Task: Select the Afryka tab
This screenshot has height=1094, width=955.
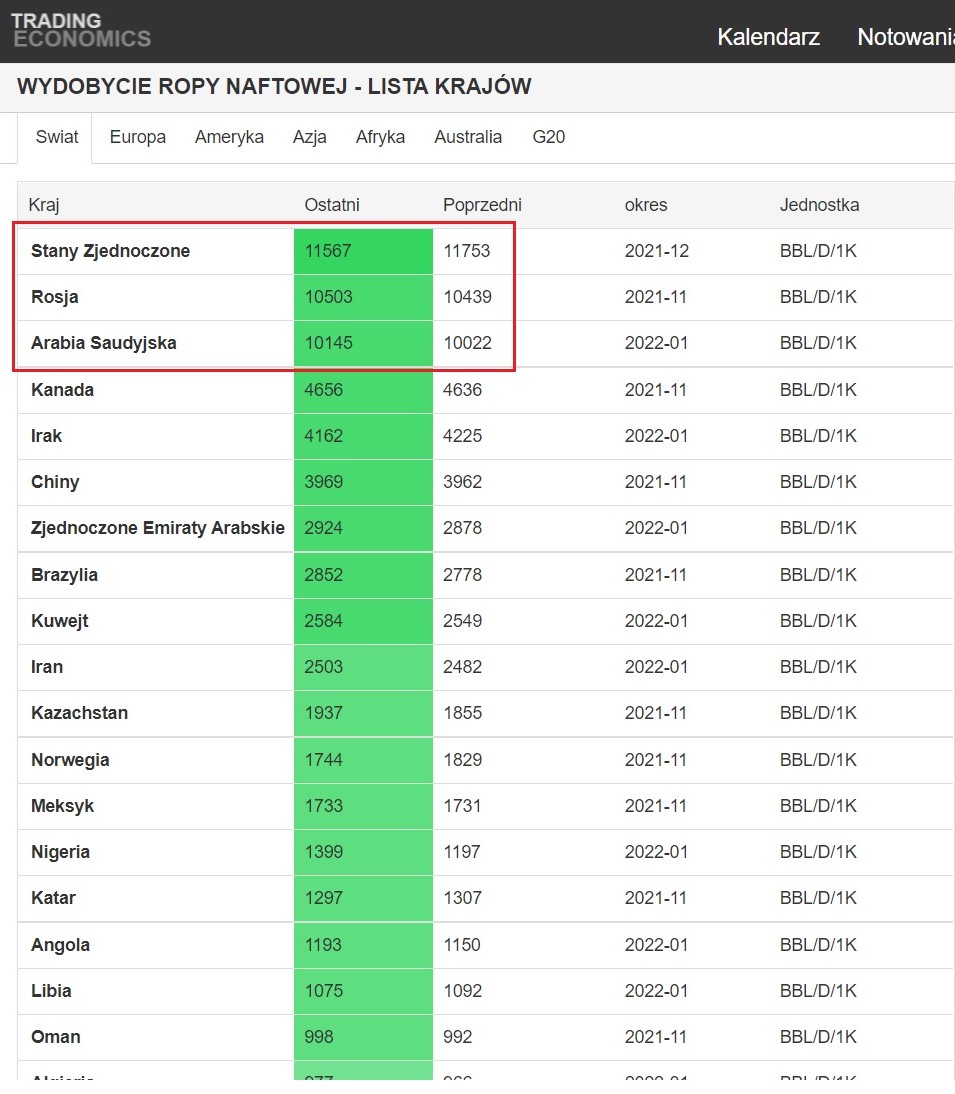Action: tap(380, 137)
